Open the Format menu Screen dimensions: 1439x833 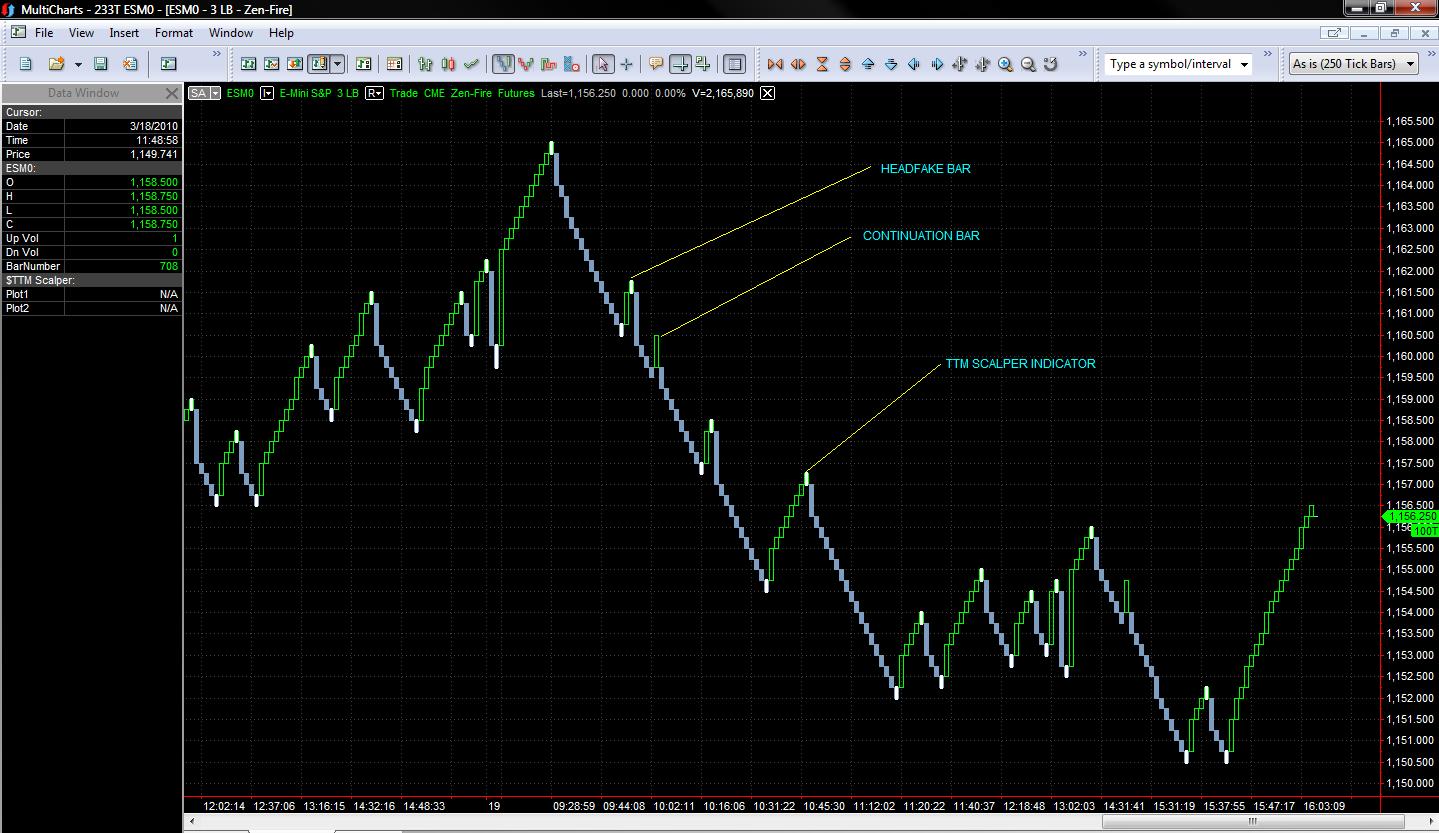174,33
